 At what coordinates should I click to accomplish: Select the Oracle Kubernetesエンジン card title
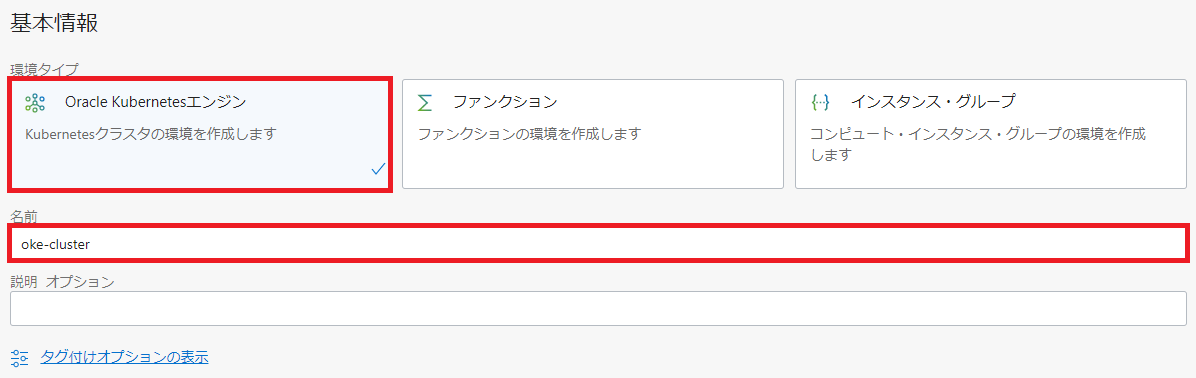pyautogui.click(x=156, y=101)
